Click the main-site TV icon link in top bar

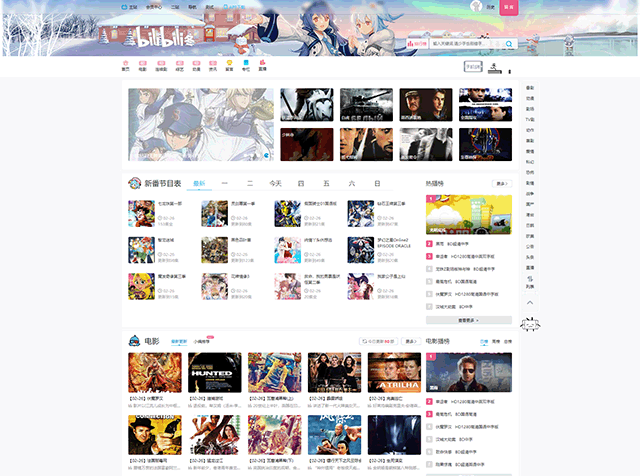[129, 7]
